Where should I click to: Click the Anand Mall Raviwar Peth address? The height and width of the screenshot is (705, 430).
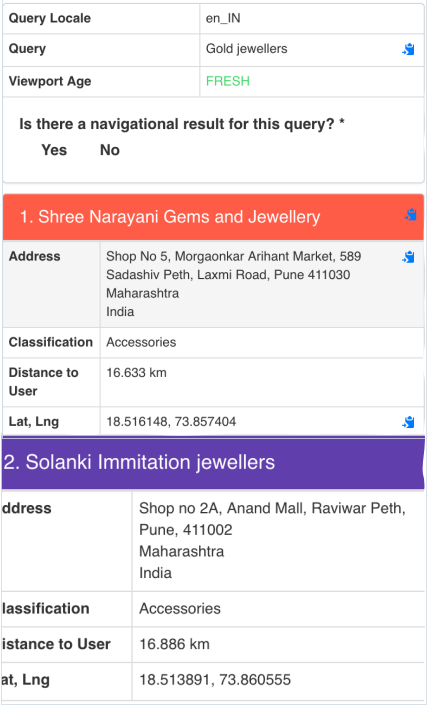pos(272,540)
